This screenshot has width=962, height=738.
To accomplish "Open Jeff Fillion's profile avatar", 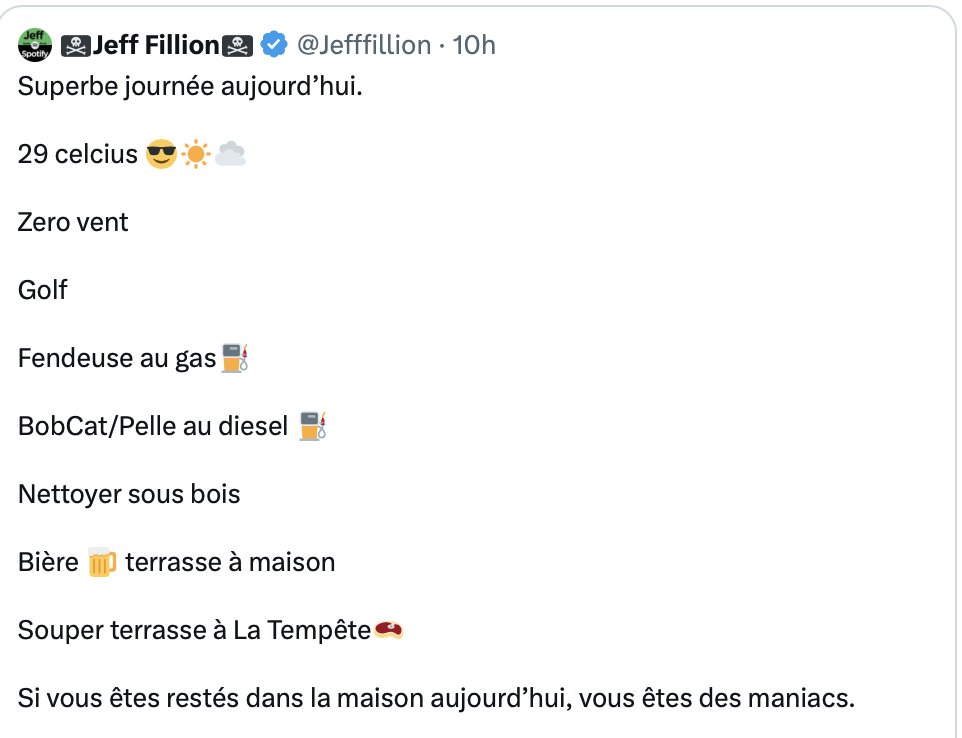I will pos(35,45).
